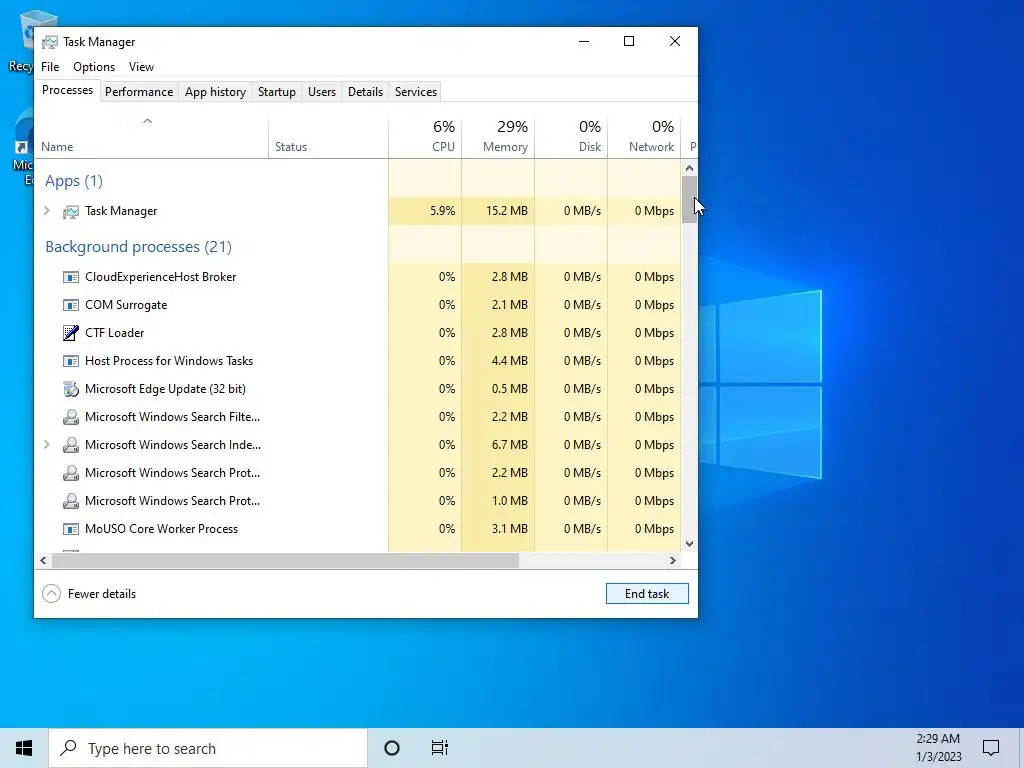Open the Options menu

click(x=94, y=67)
